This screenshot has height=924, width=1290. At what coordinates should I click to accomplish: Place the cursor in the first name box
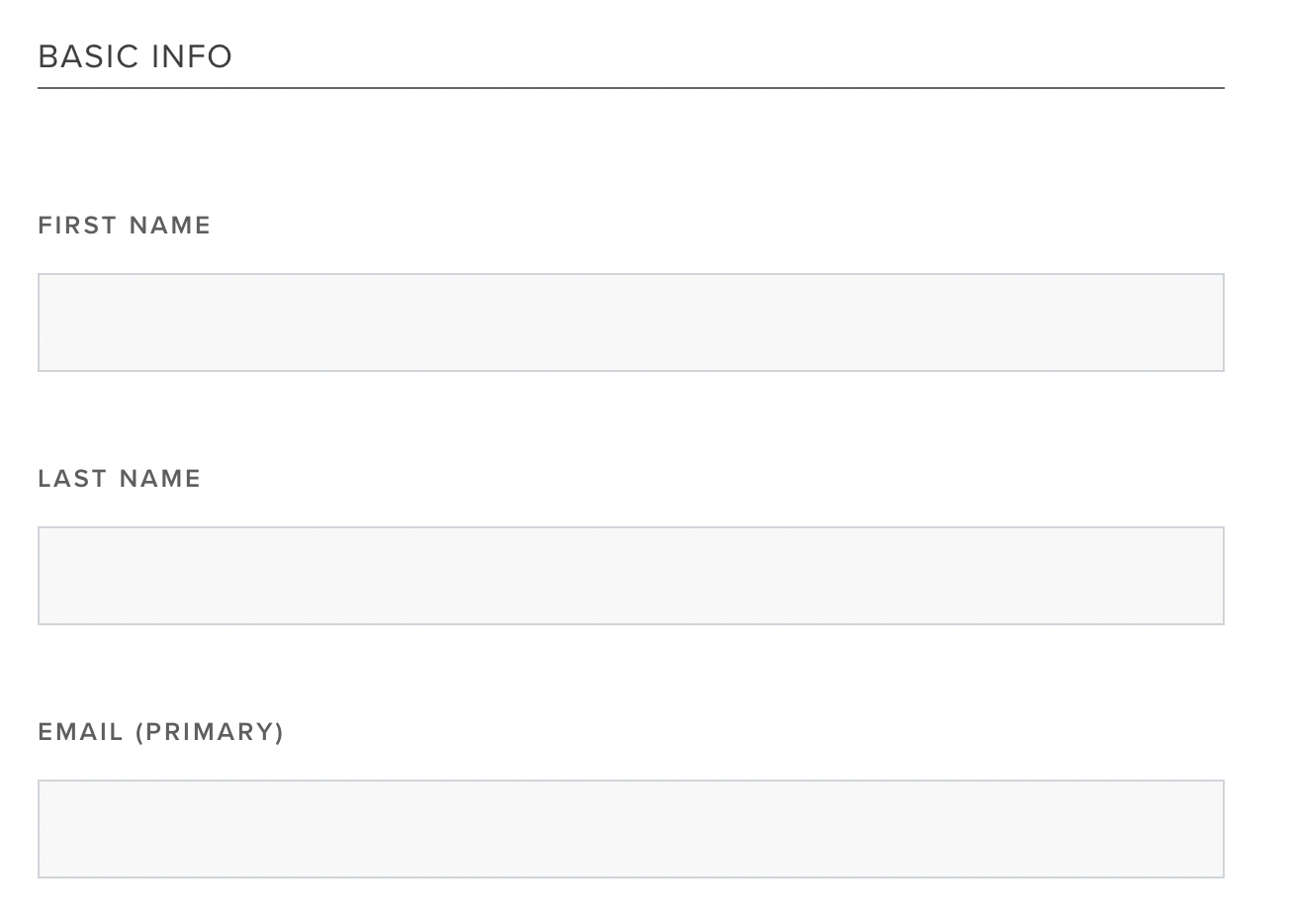pyautogui.click(x=631, y=323)
